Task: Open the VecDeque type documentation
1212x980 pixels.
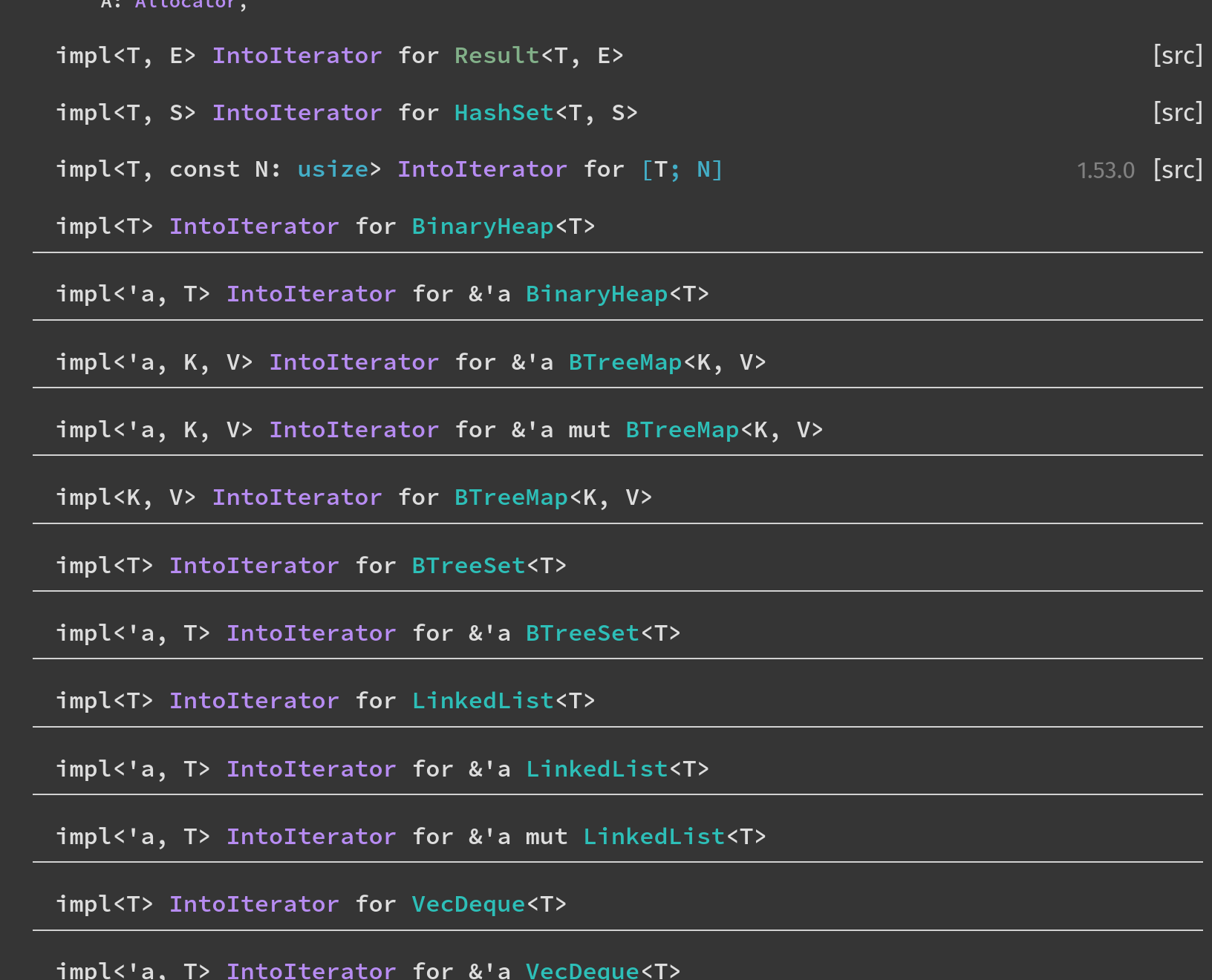Action: (468, 904)
